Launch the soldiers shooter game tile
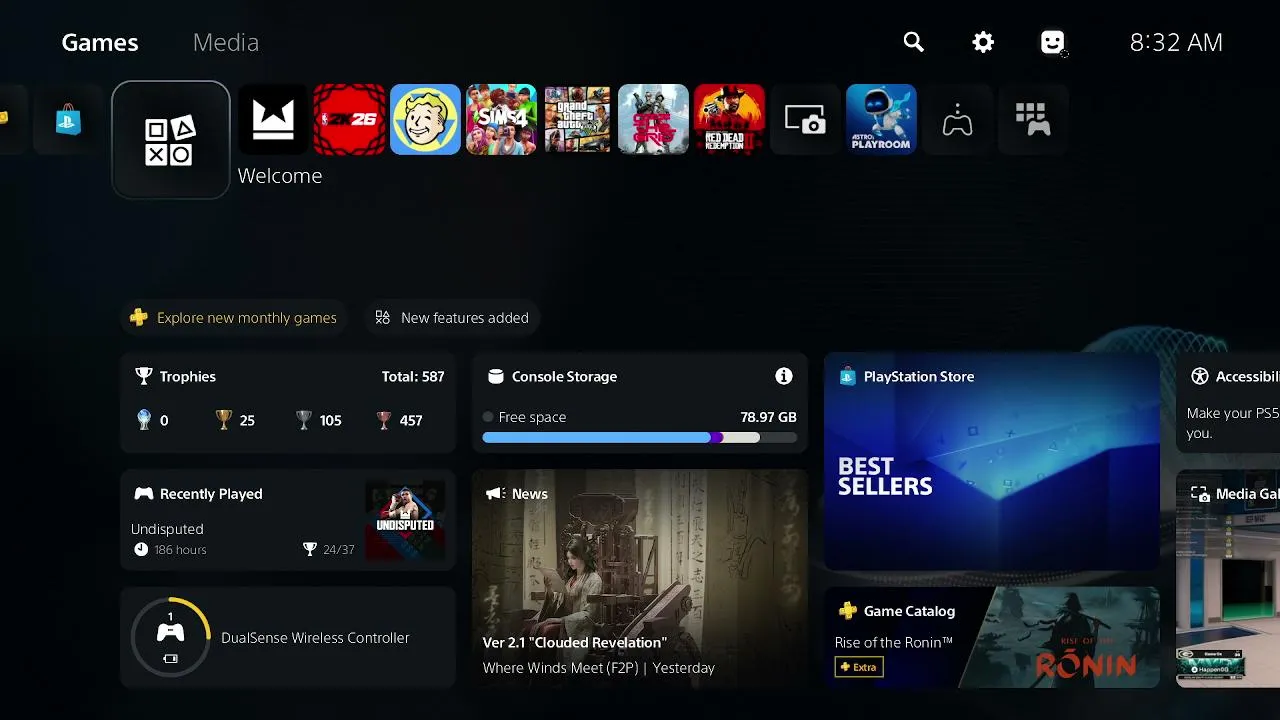The image size is (1280, 720). coord(653,120)
